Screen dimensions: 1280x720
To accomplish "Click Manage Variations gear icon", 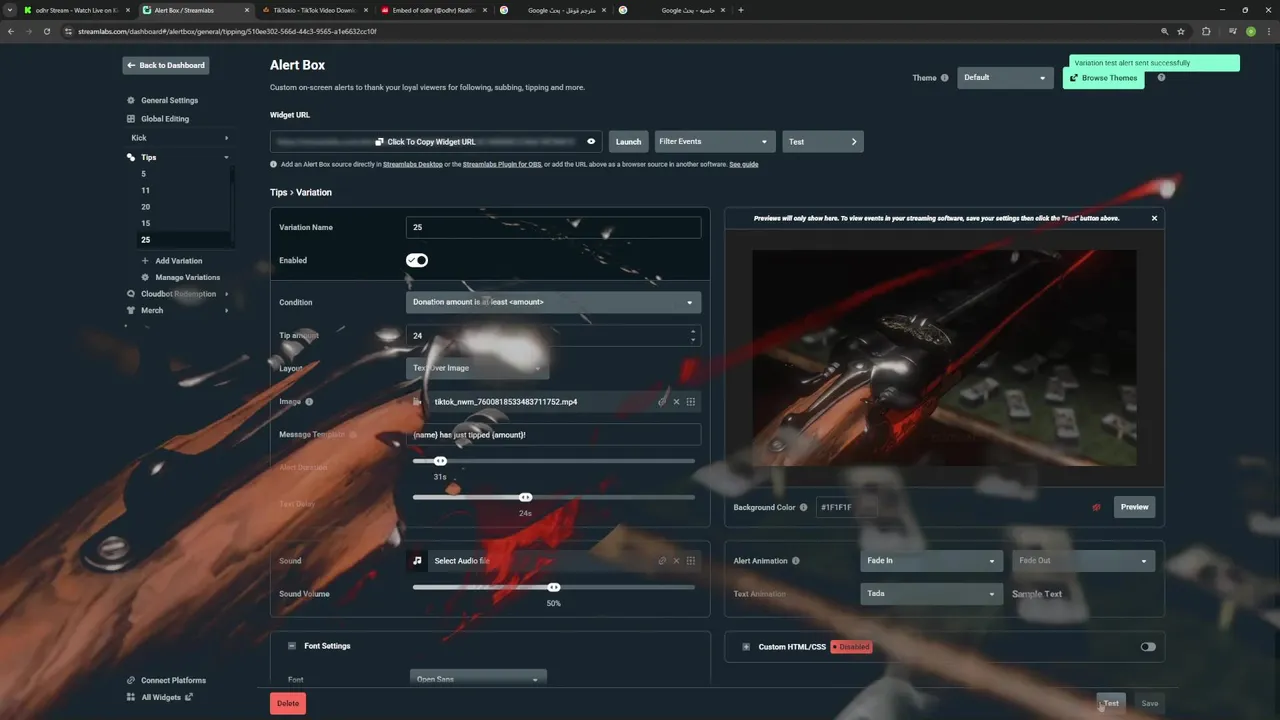I will (x=146, y=277).
